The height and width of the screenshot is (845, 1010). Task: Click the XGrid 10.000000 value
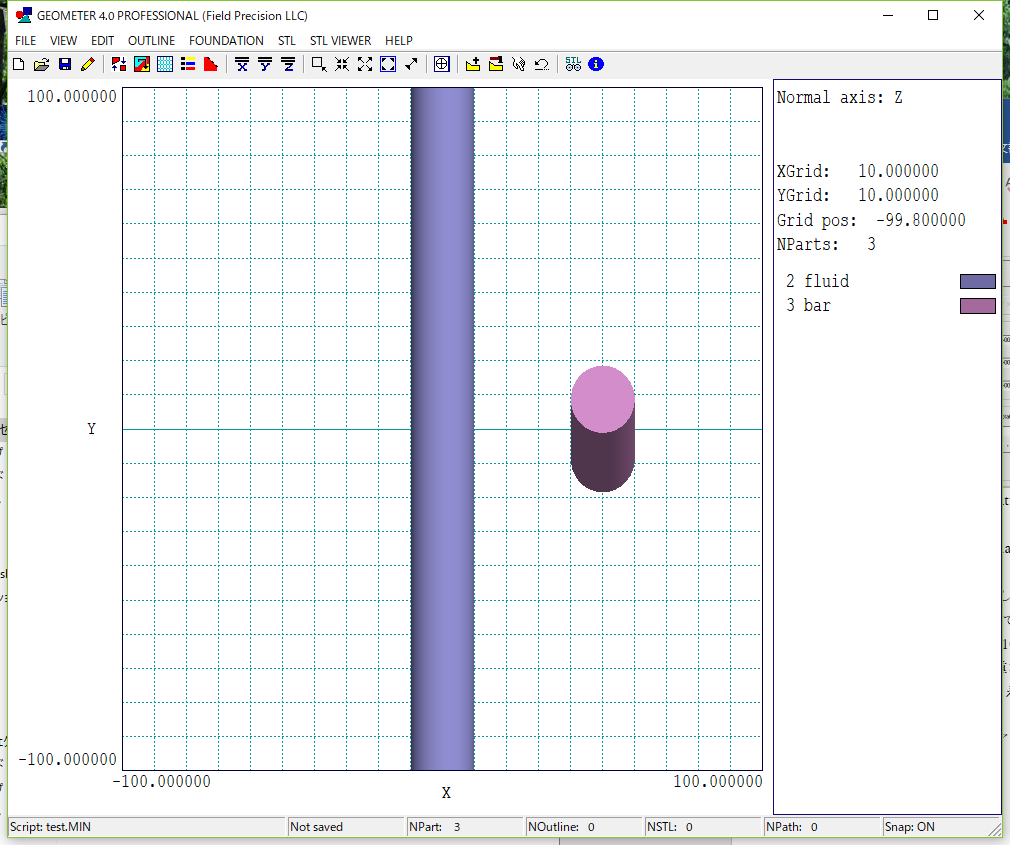898,171
